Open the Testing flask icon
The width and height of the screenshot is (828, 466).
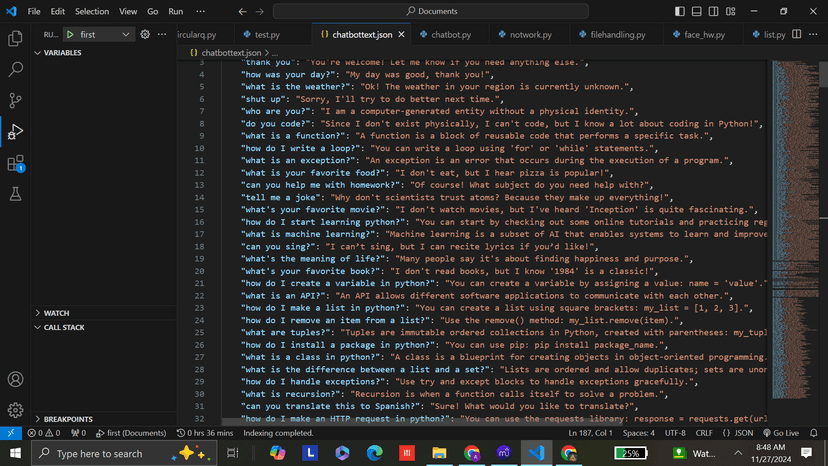pyautogui.click(x=15, y=194)
